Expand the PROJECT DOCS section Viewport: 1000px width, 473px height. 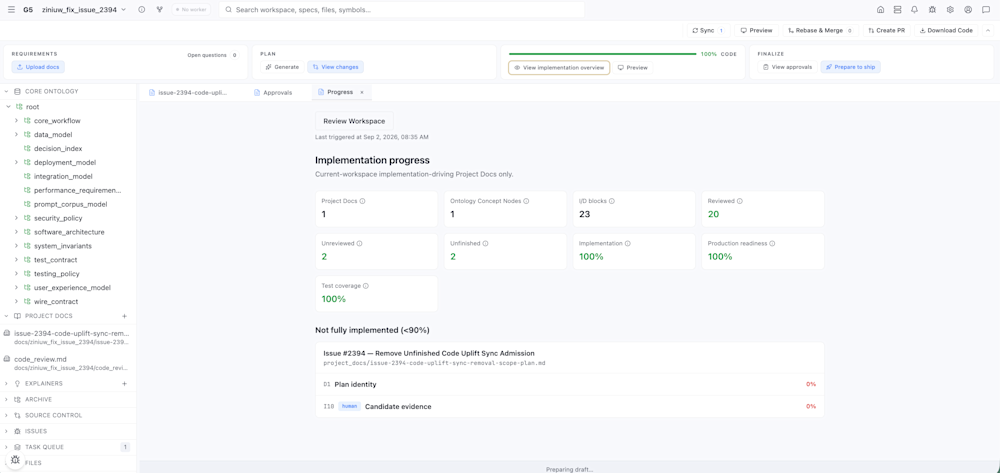[6, 316]
